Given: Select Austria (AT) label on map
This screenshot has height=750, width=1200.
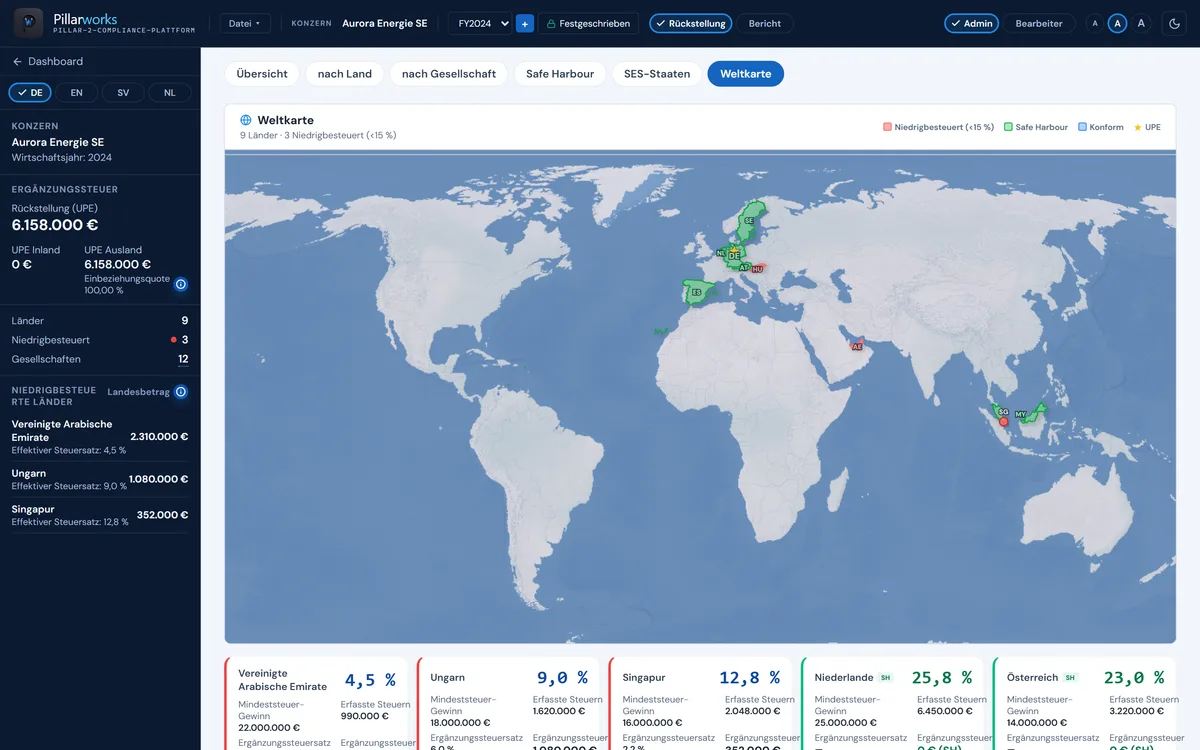Looking at the screenshot, I should pos(744,268).
